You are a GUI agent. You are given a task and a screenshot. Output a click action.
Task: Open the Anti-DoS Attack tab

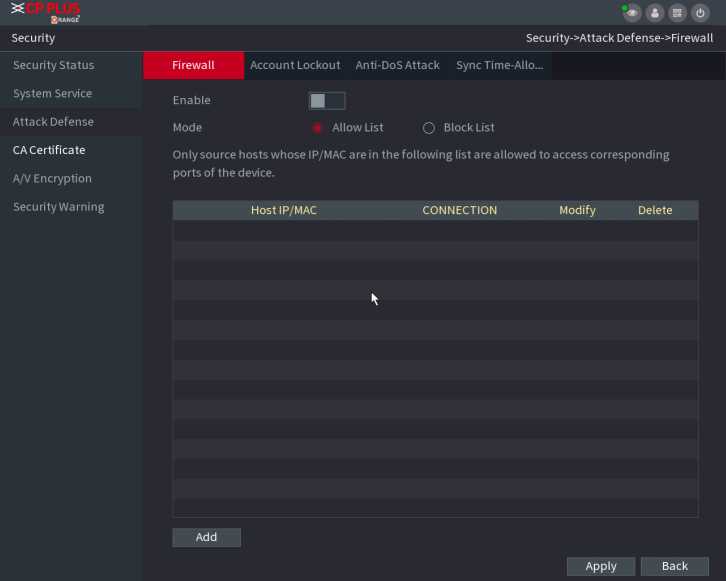click(x=397, y=65)
